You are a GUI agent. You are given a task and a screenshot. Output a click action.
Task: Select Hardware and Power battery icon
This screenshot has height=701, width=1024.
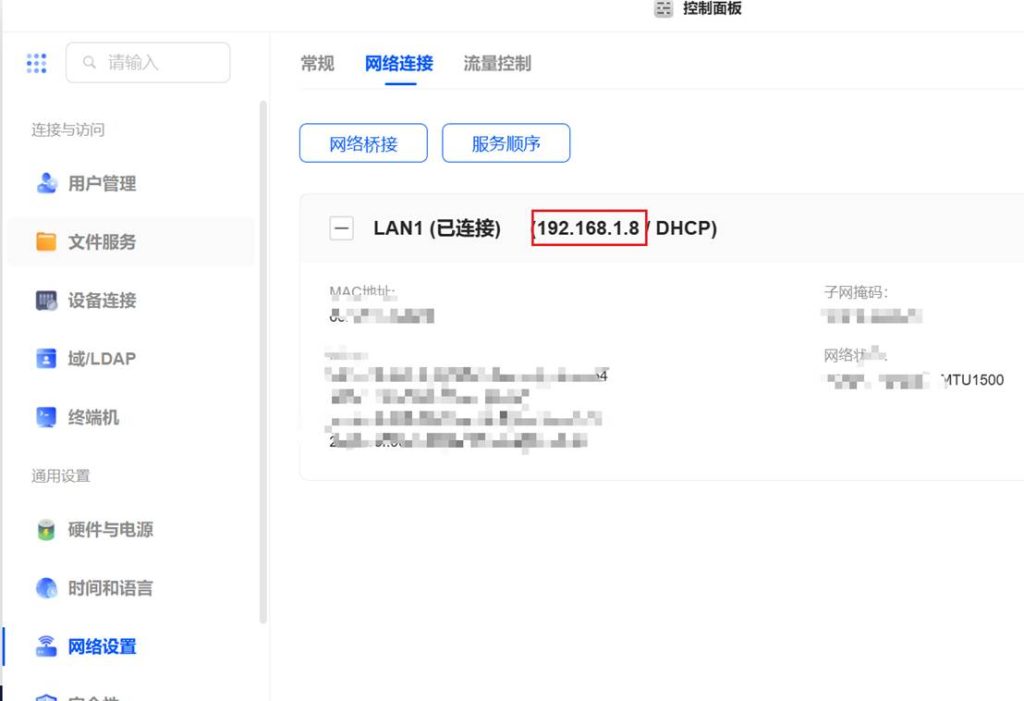click(46, 529)
